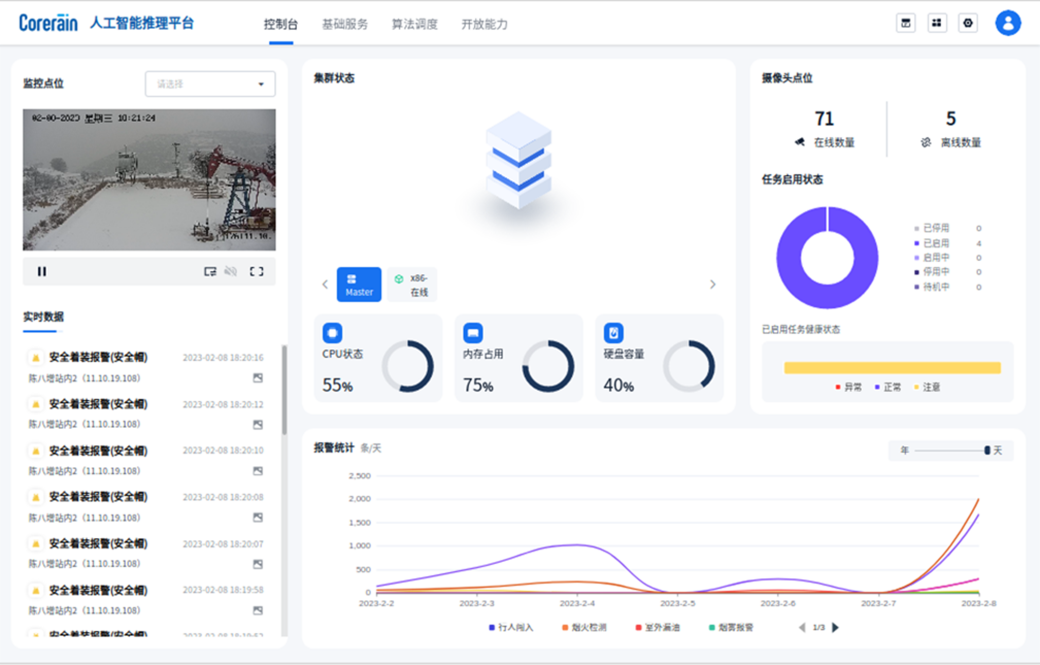Click the grid layout icon in header

coord(937,23)
